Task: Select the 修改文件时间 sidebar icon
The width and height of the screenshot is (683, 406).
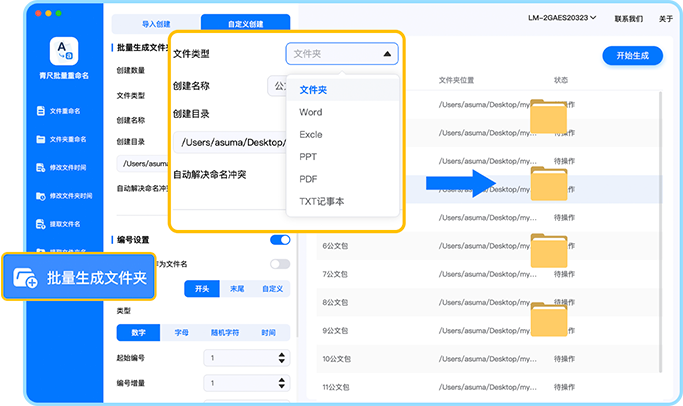Action: click(41, 167)
